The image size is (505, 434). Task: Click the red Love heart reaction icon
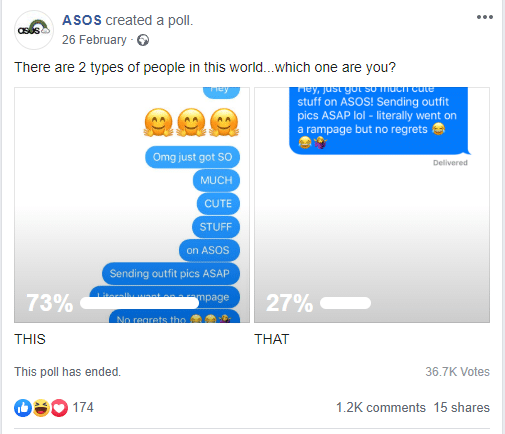pyautogui.click(x=59, y=408)
